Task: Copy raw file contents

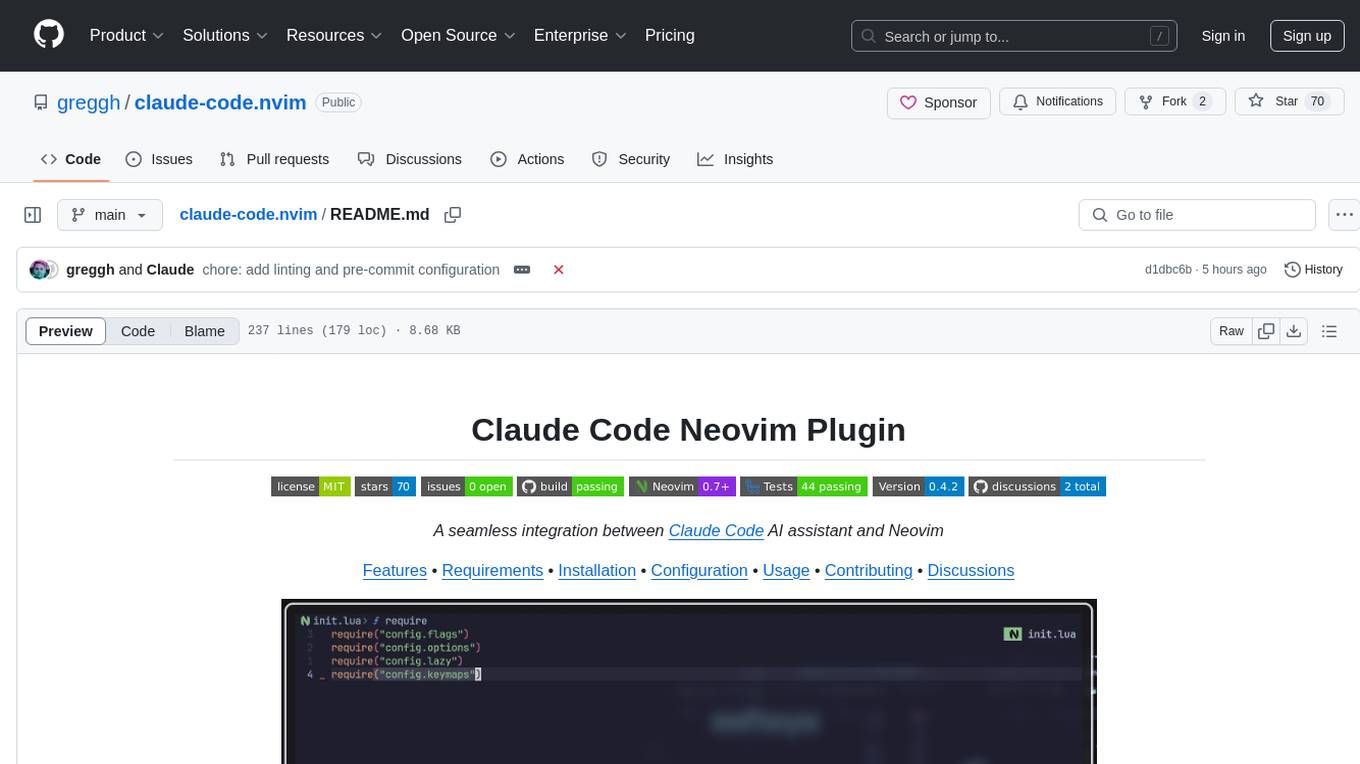Action: tap(1267, 331)
